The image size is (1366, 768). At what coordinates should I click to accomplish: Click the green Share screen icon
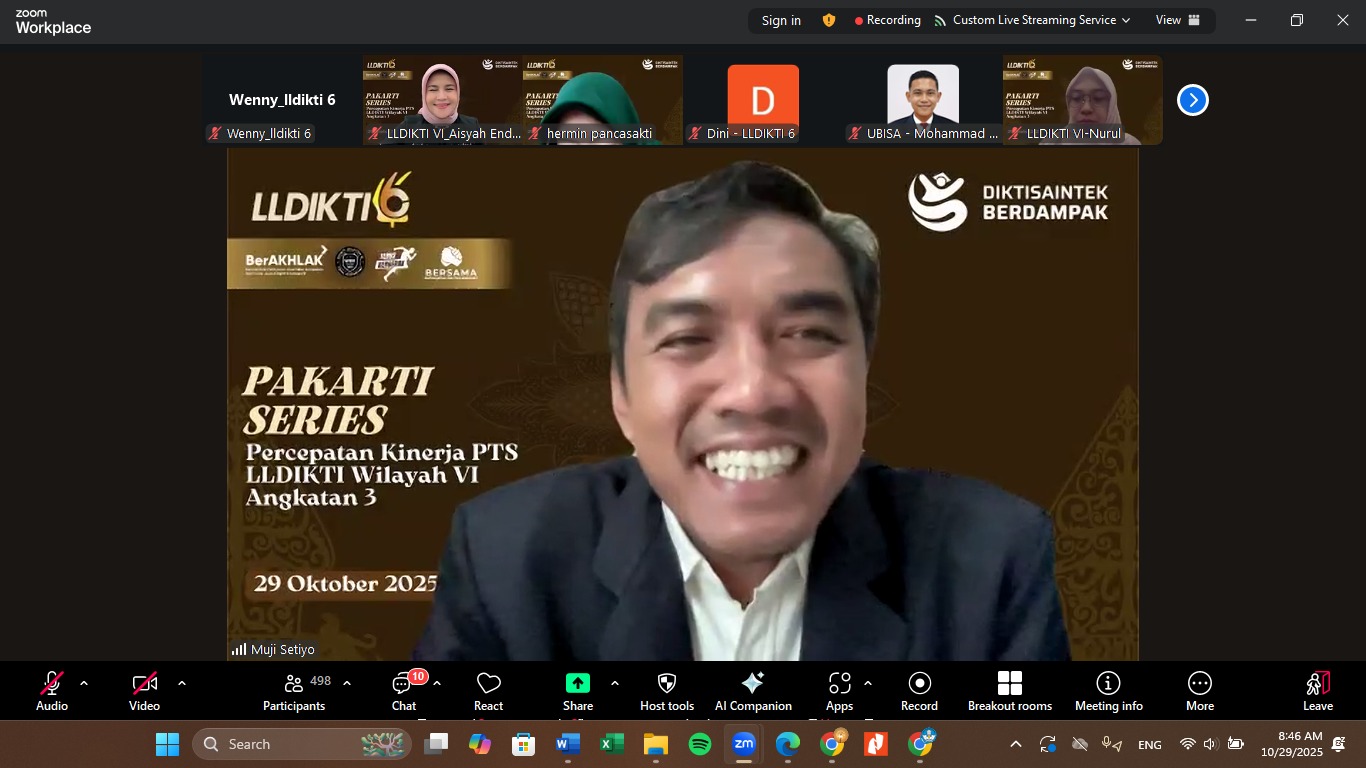578,683
